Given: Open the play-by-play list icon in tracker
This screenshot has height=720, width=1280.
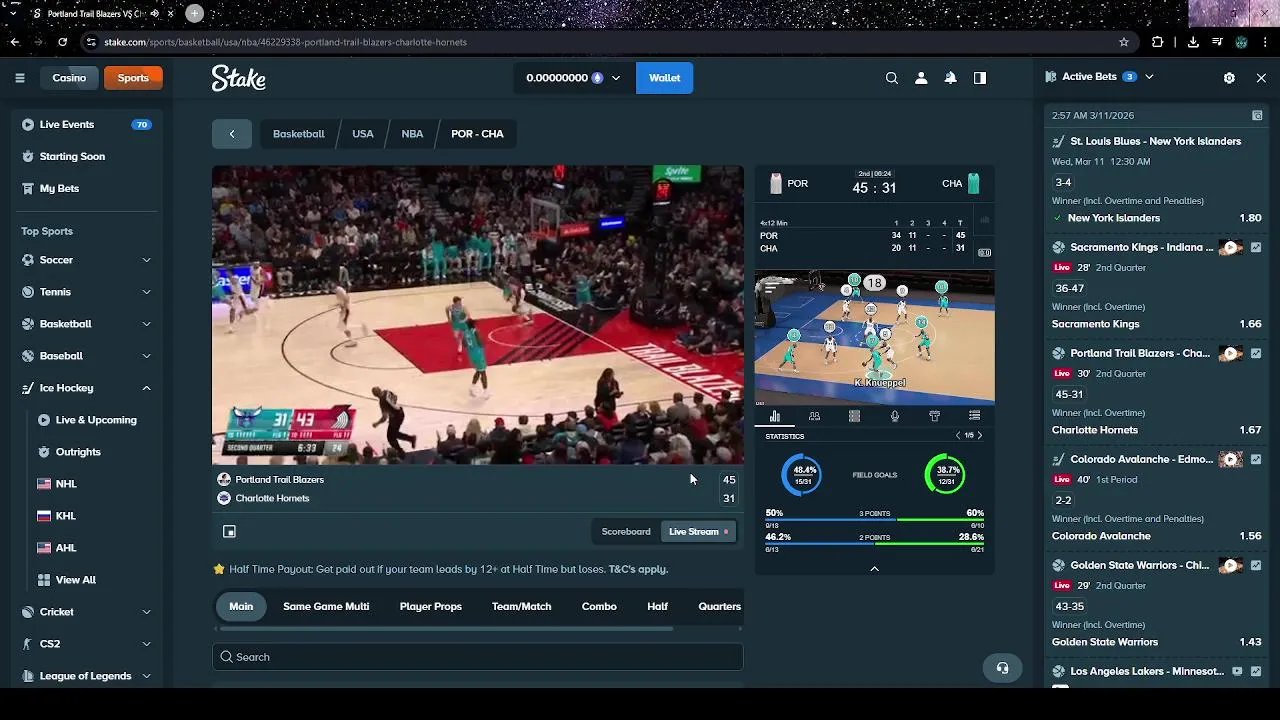Looking at the screenshot, I should [974, 416].
